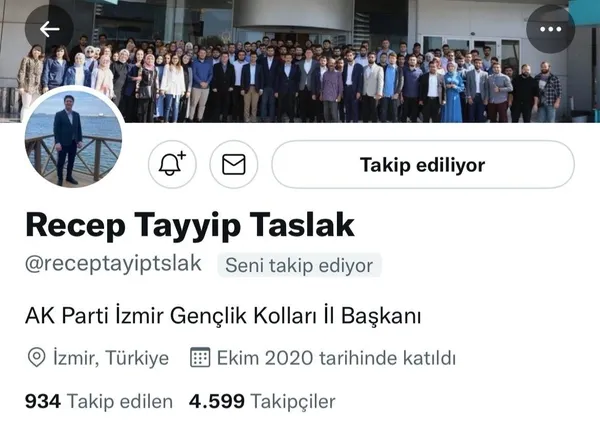Click the man standing in the profile picture

point(68,140)
